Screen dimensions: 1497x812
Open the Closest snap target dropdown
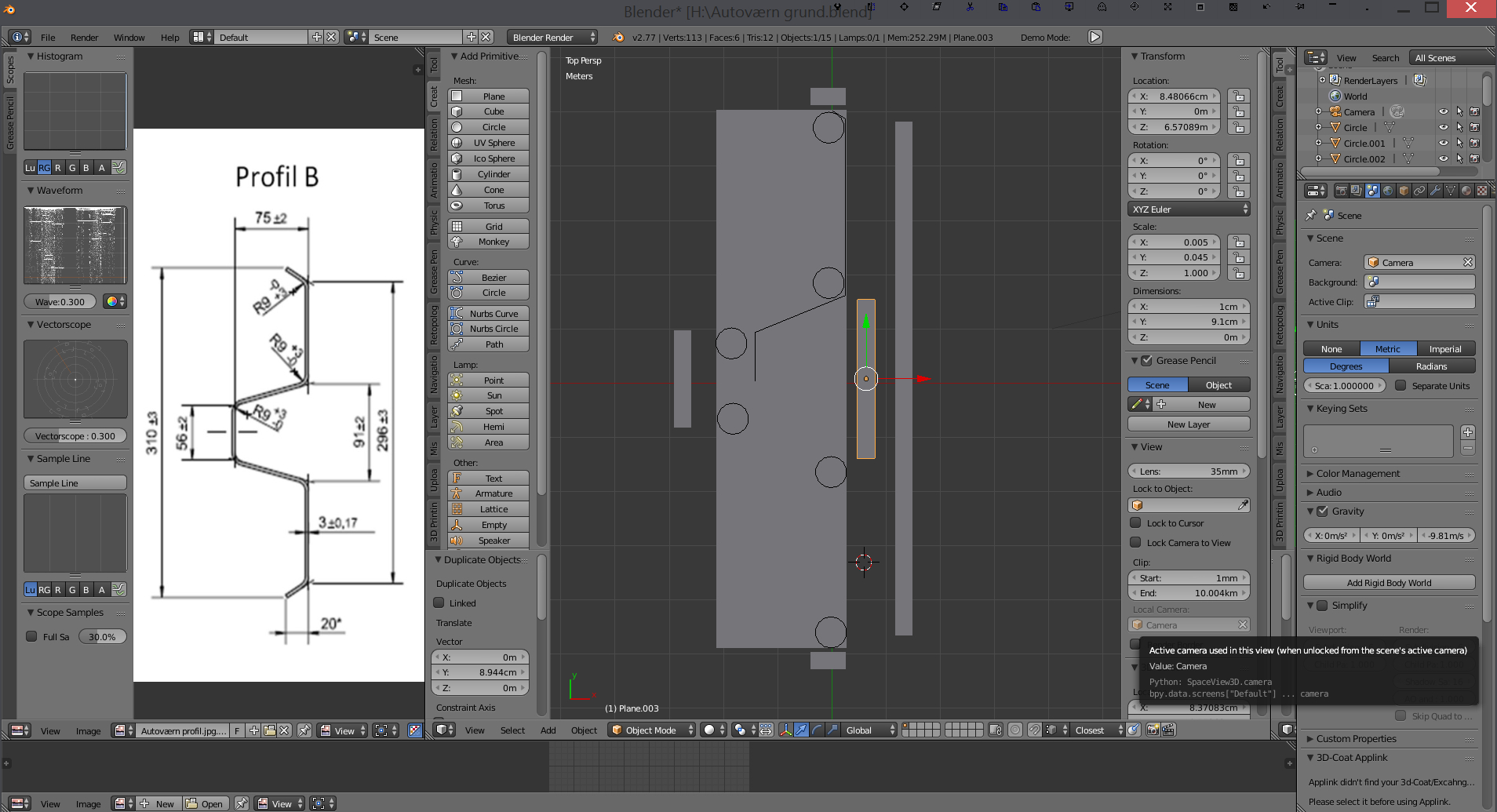click(1098, 730)
